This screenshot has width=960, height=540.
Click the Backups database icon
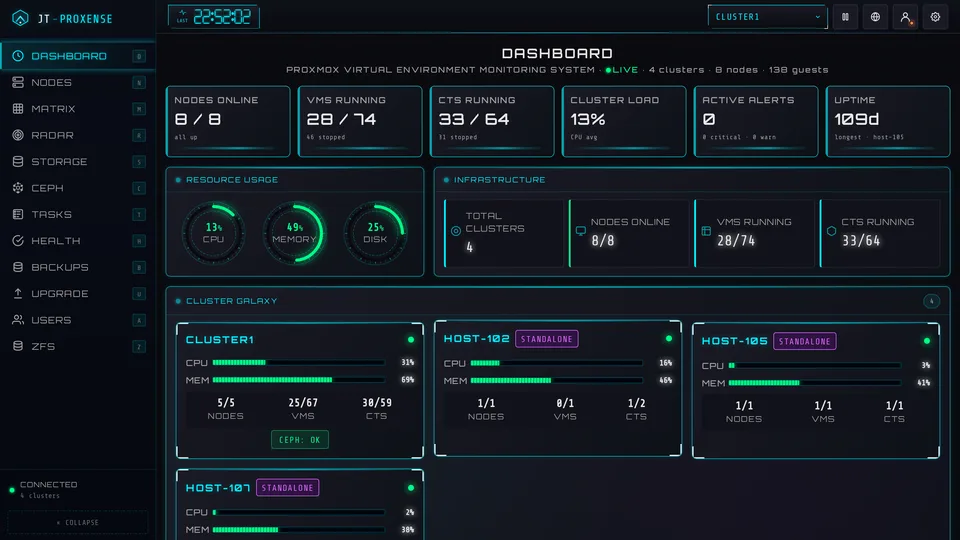18,267
